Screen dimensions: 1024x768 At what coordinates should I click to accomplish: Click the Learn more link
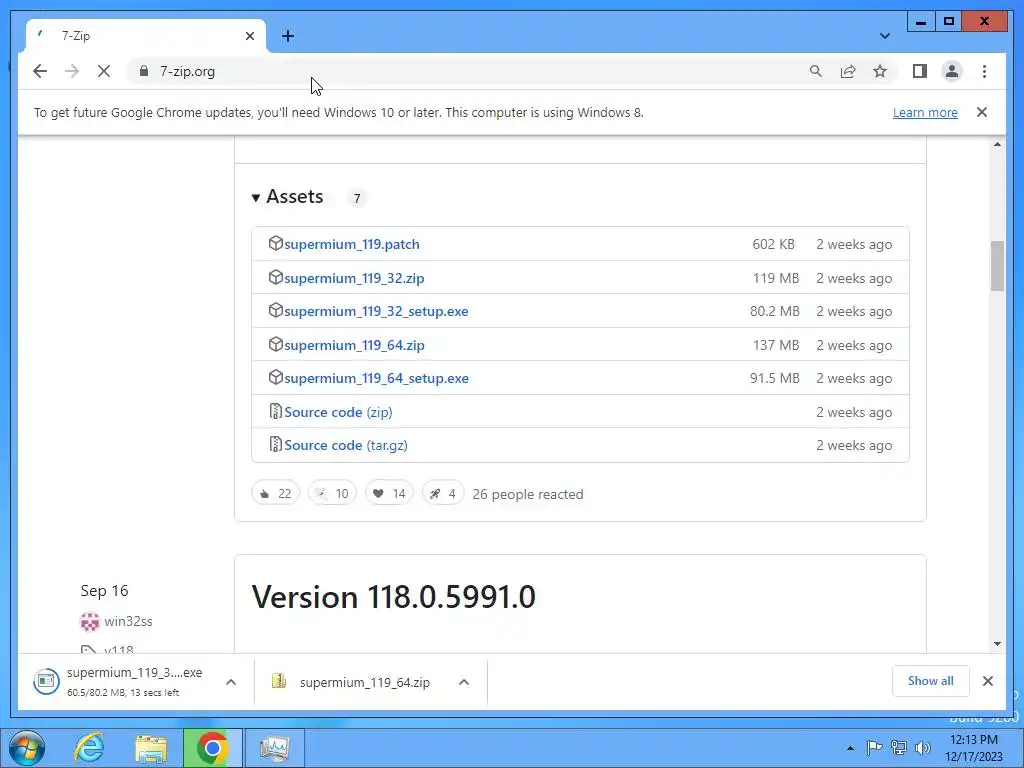(x=925, y=112)
